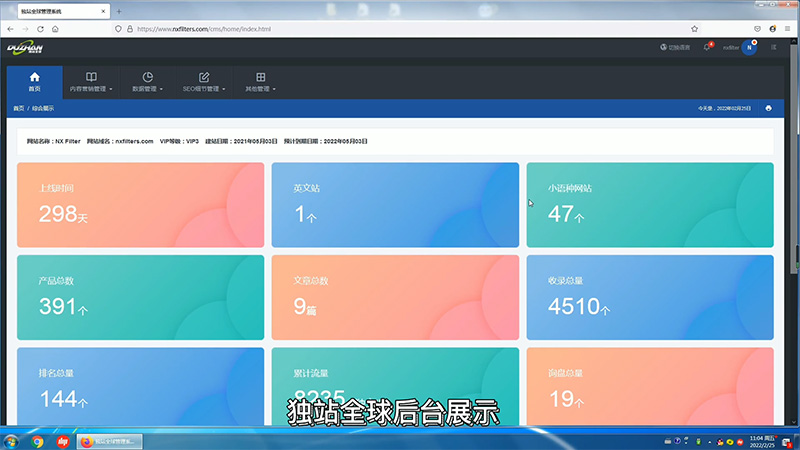
Task: Open the 英文站 1个 card
Action: coord(395,205)
